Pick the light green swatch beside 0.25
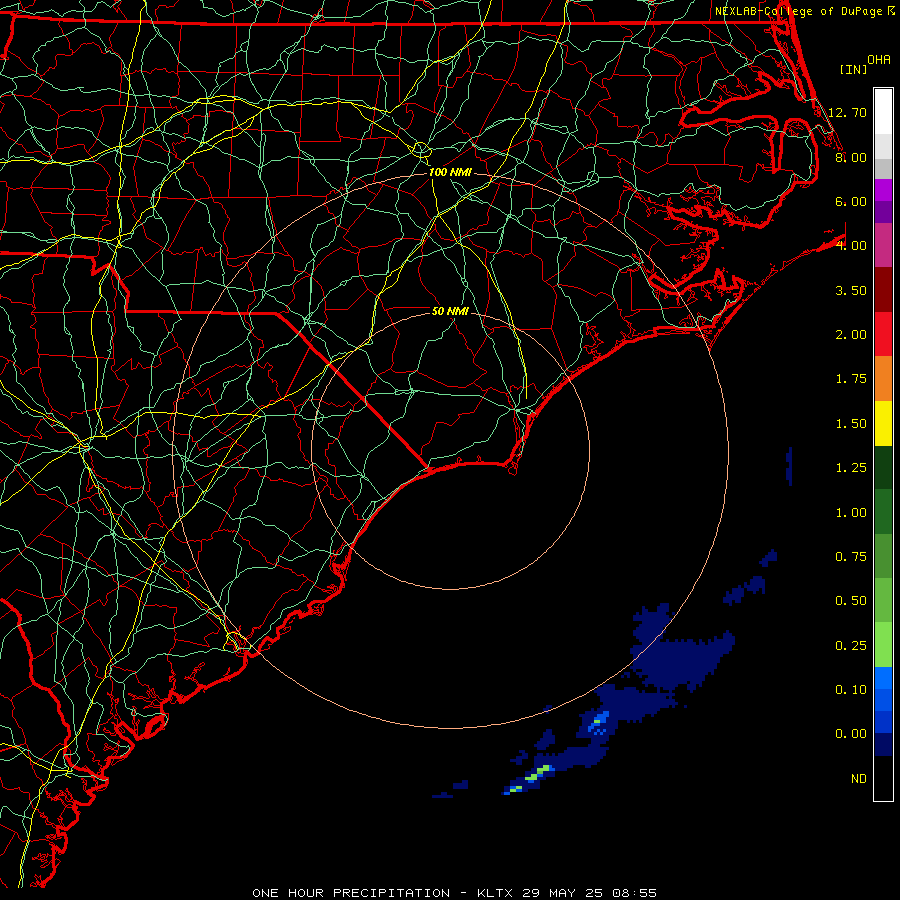 point(883,645)
